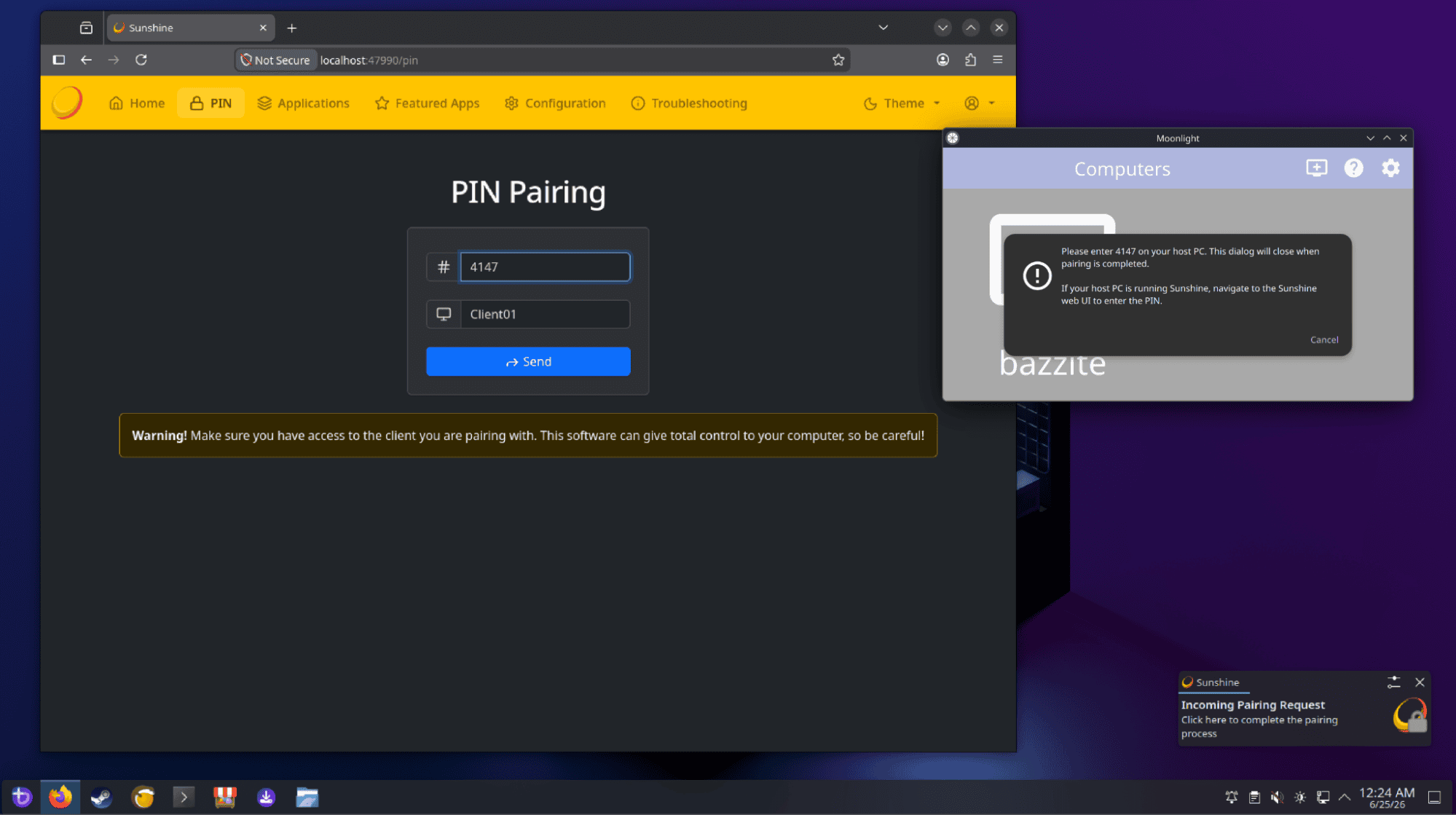Image resolution: width=1456 pixels, height=815 pixels.
Task: Open the clipboard tray icon
Action: (x=1254, y=798)
